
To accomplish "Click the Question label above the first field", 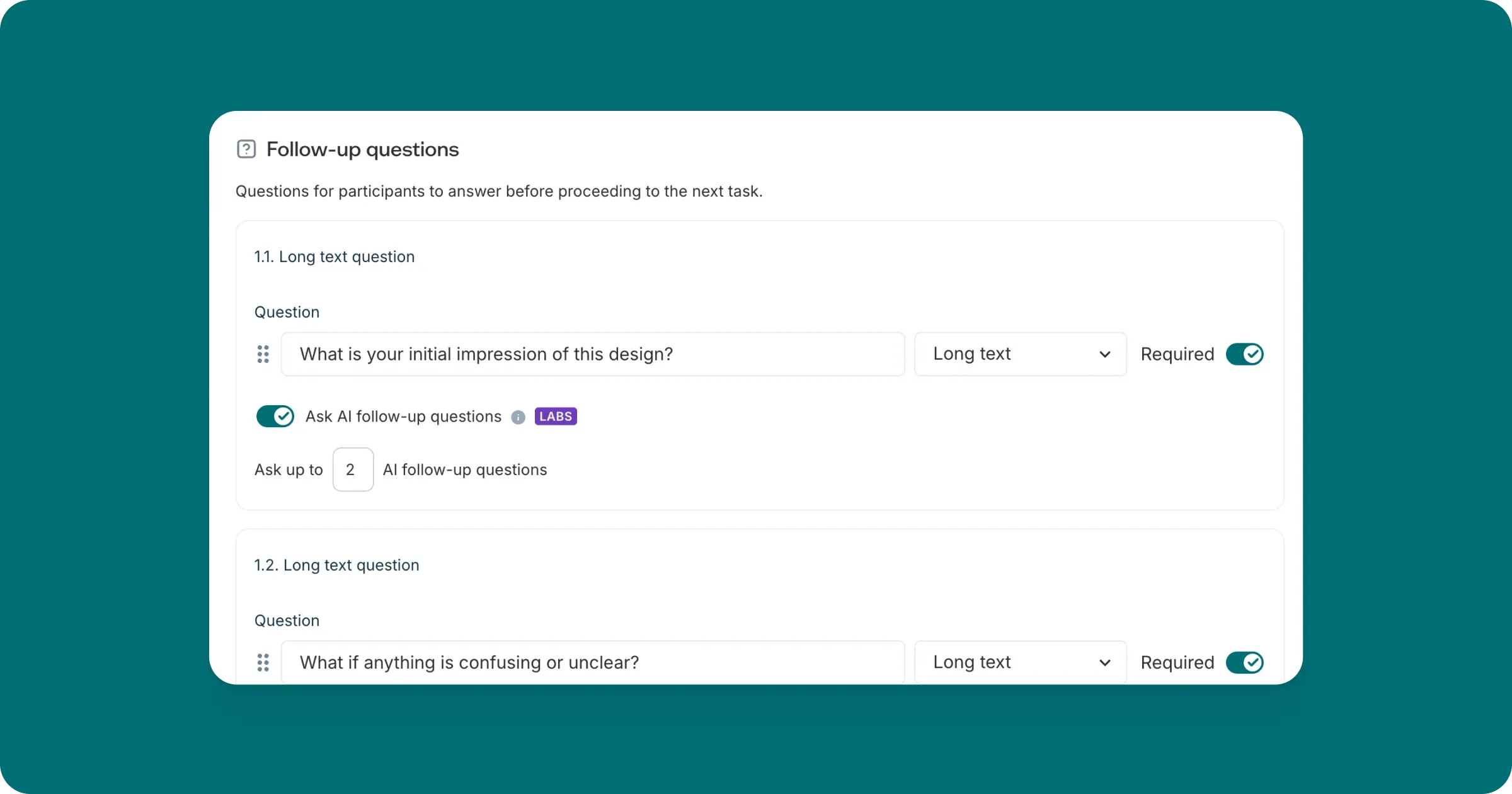I will click(x=287, y=312).
